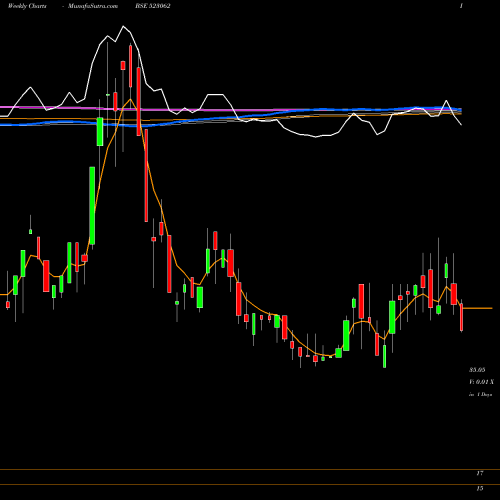Click the 'BSE 523062' symbol label
The width and height of the screenshot is (500, 500).
point(153,6)
